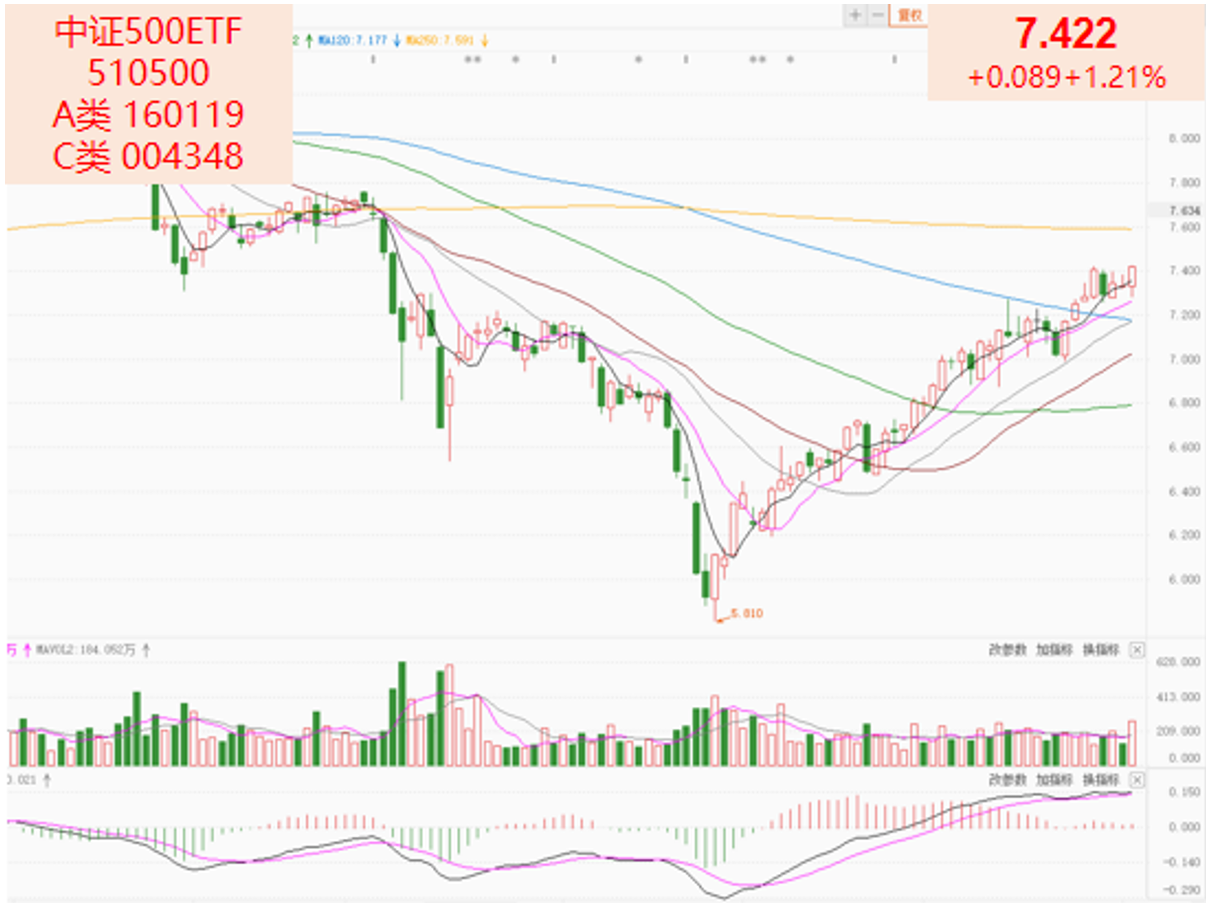The image size is (1206, 903).
Task: Click 改参数 in the volume panel
Action: (x=1007, y=650)
